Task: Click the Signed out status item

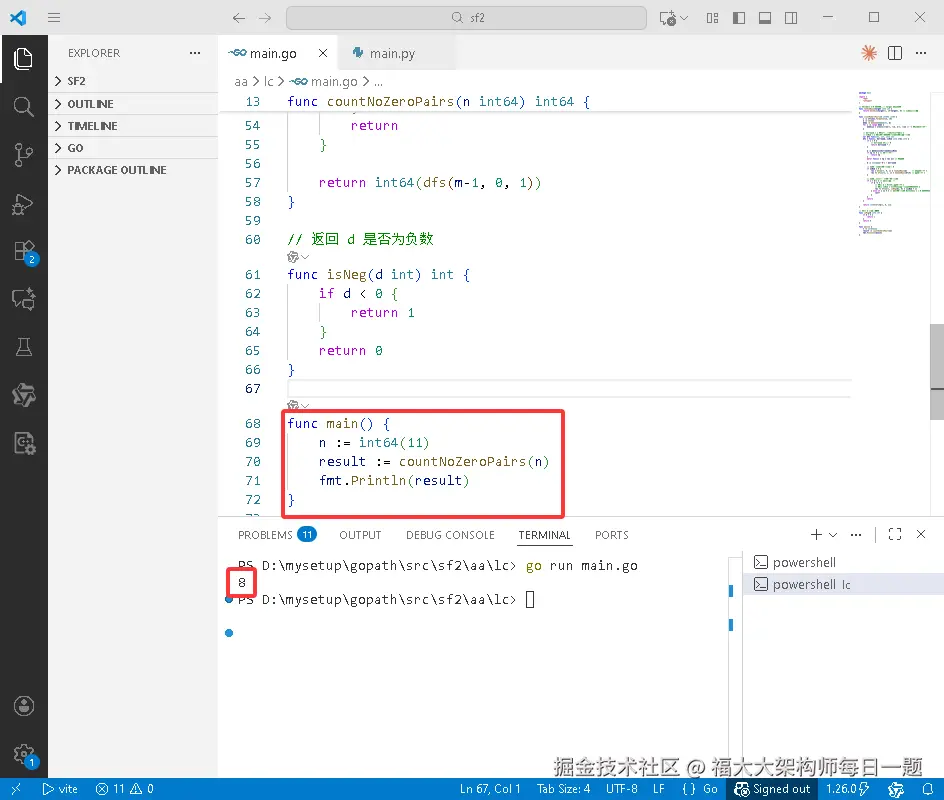Action: (x=772, y=789)
